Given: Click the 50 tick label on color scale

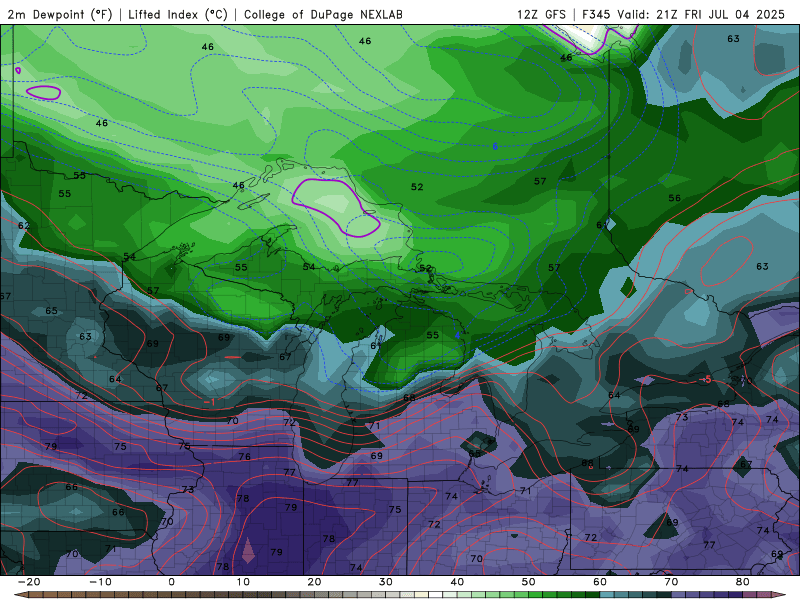Looking at the screenshot, I should pyautogui.click(x=529, y=582).
